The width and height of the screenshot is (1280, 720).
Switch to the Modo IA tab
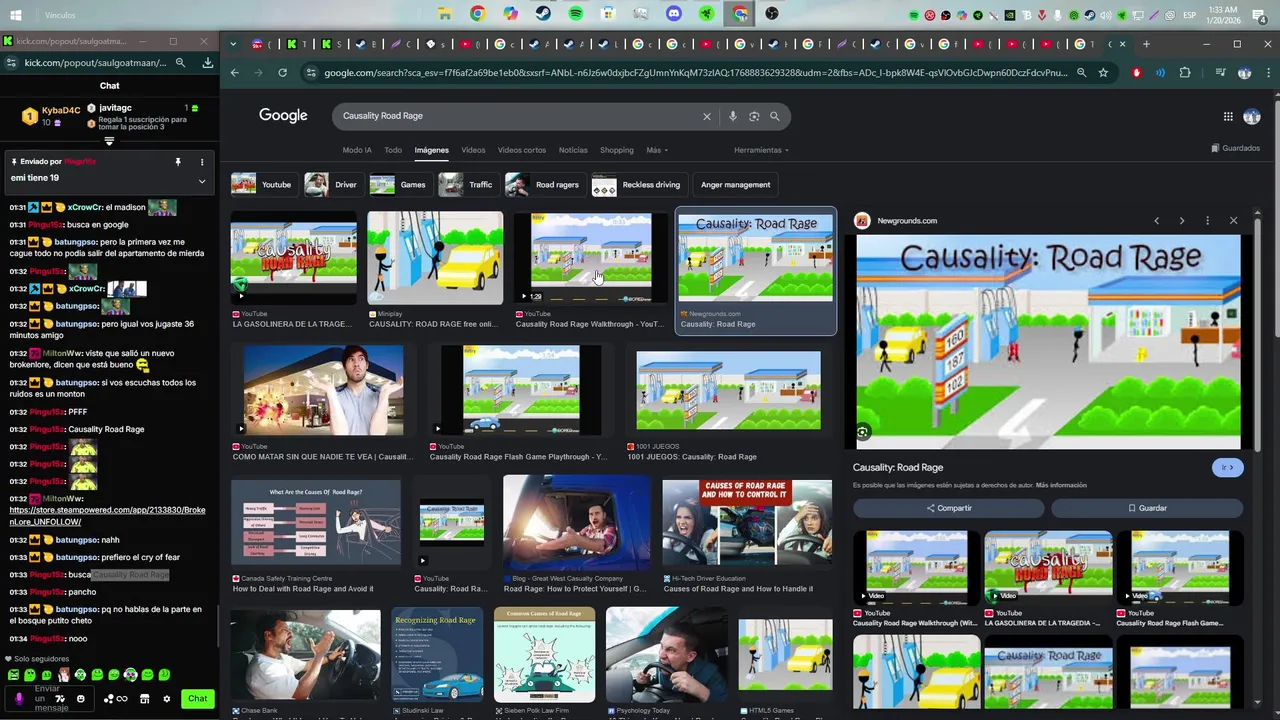(357, 150)
